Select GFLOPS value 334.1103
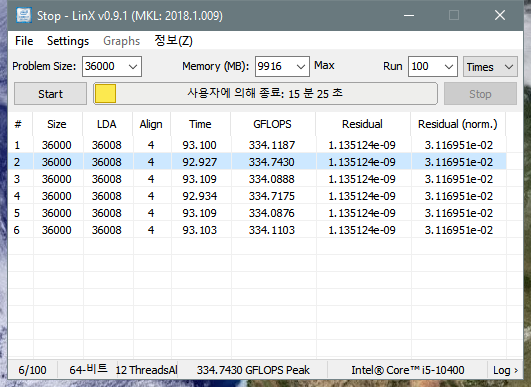Image resolution: width=531 pixels, height=387 pixels. click(272, 230)
